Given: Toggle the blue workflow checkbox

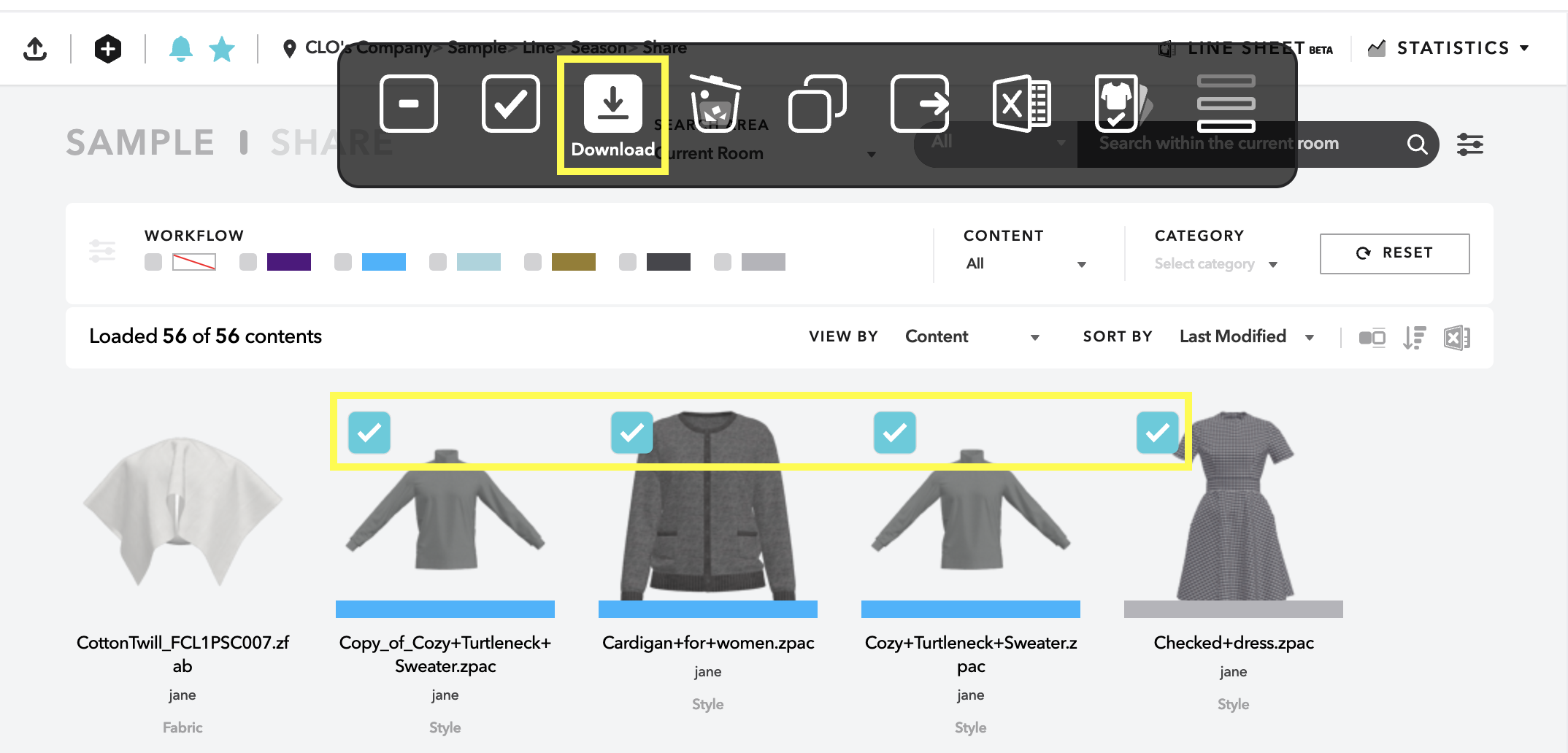Looking at the screenshot, I should (x=343, y=262).
